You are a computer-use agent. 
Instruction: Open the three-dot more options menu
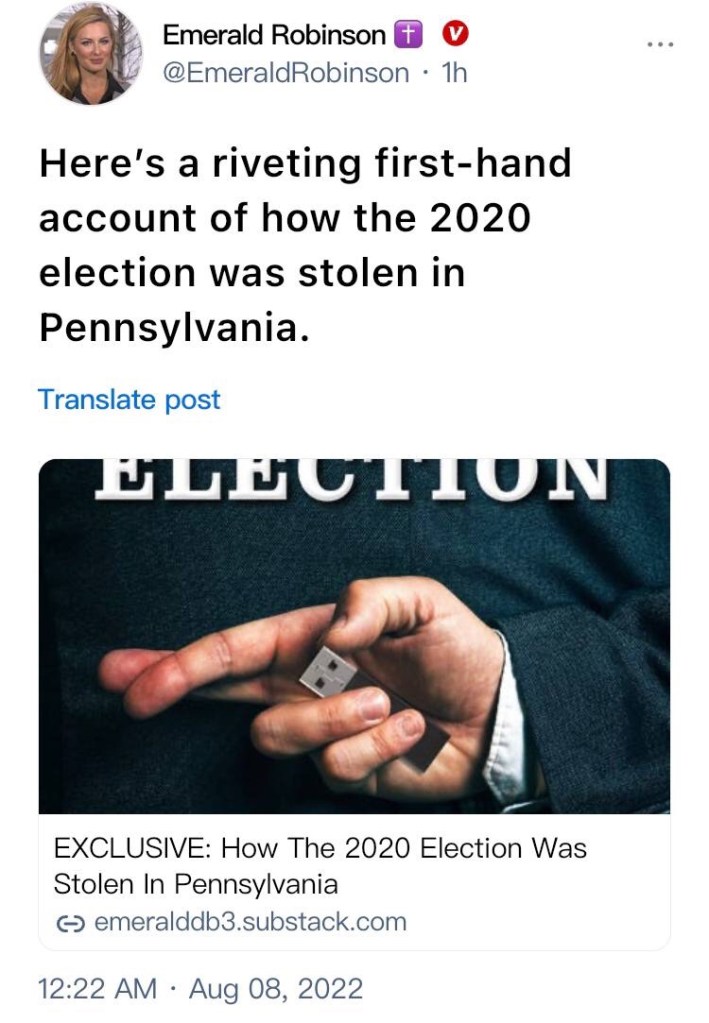point(660,45)
